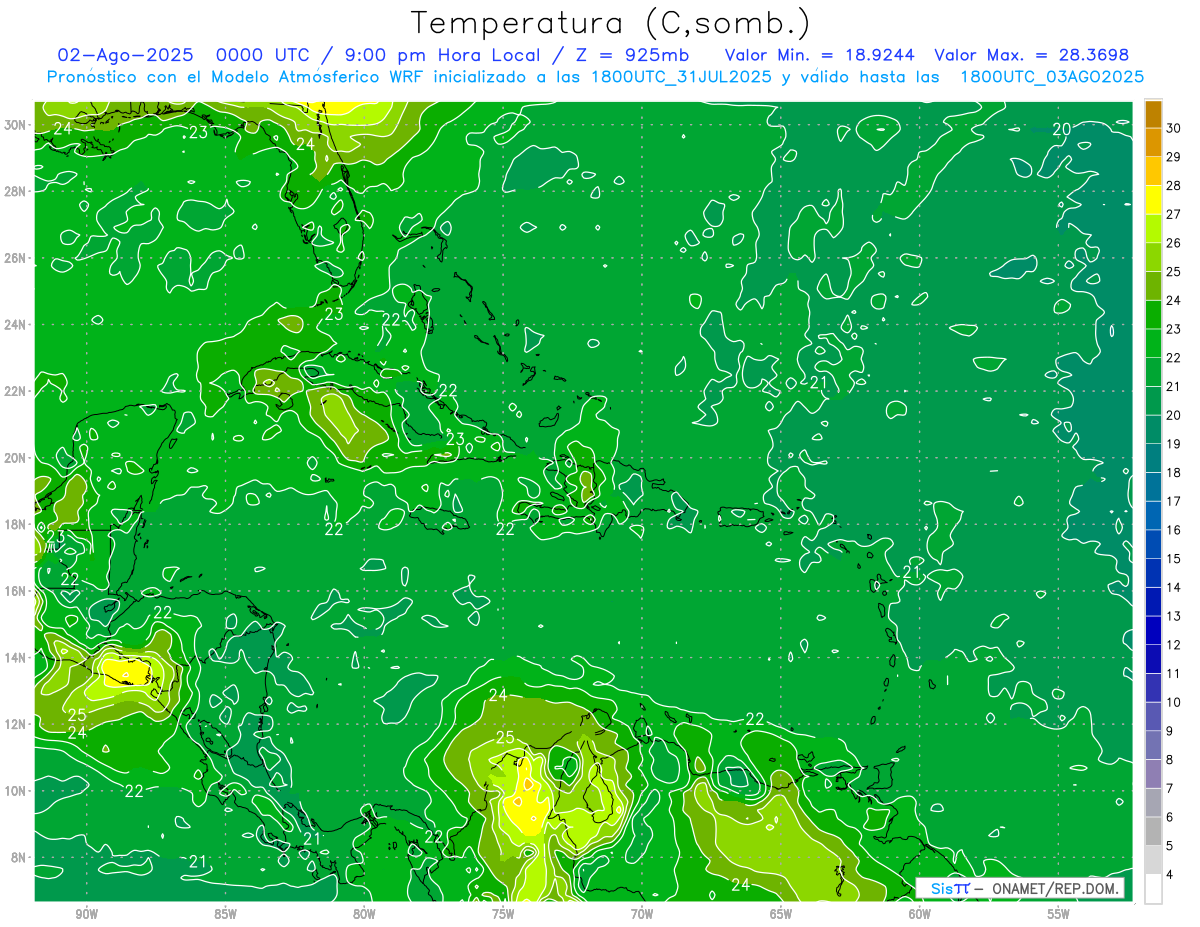Click the legend scale value '7'
This screenshot has height=927, width=1200.
pos(1171,789)
